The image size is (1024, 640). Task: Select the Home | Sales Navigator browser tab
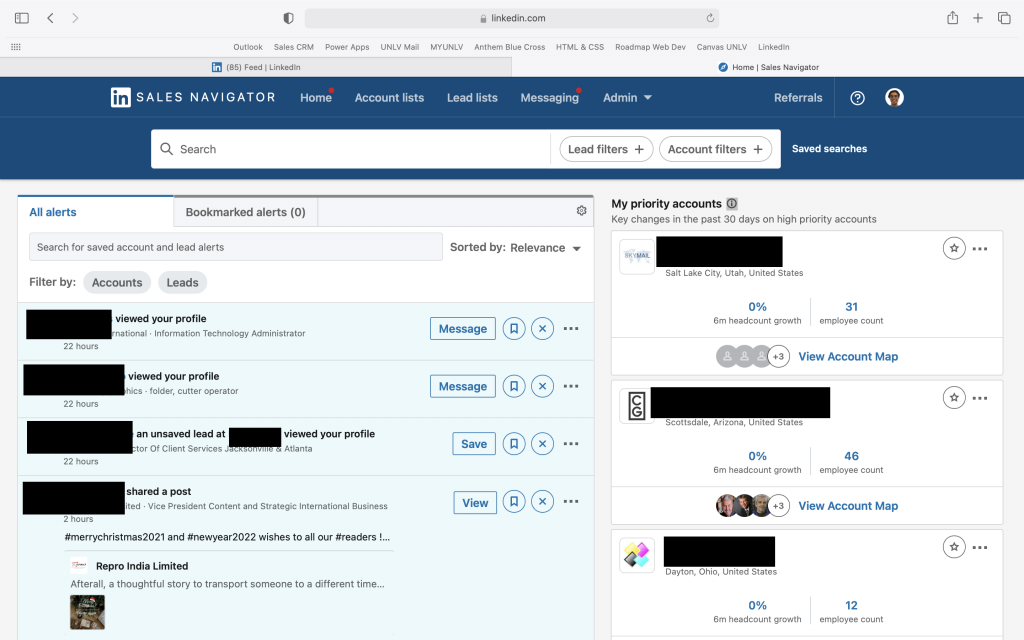click(x=768, y=67)
